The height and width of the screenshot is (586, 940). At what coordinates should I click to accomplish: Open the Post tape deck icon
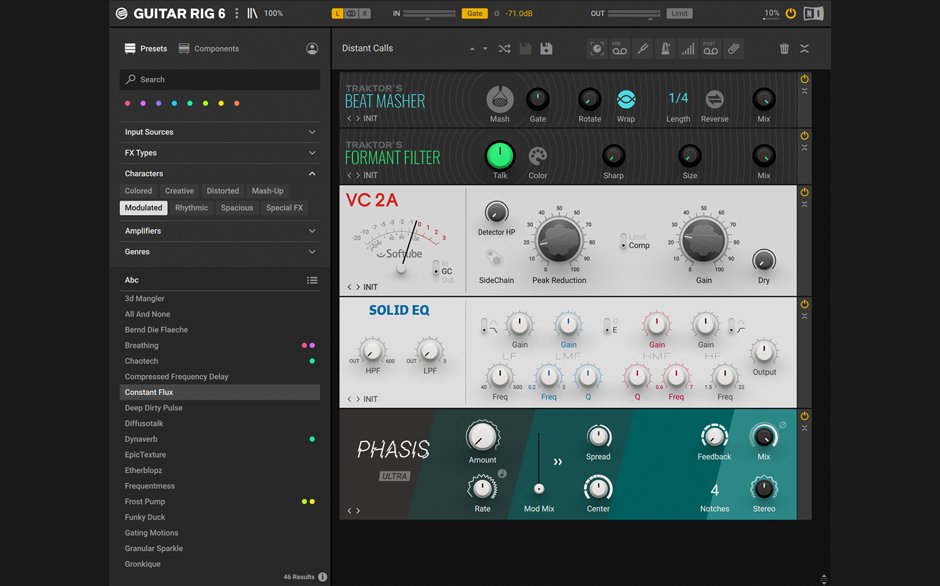[710, 49]
